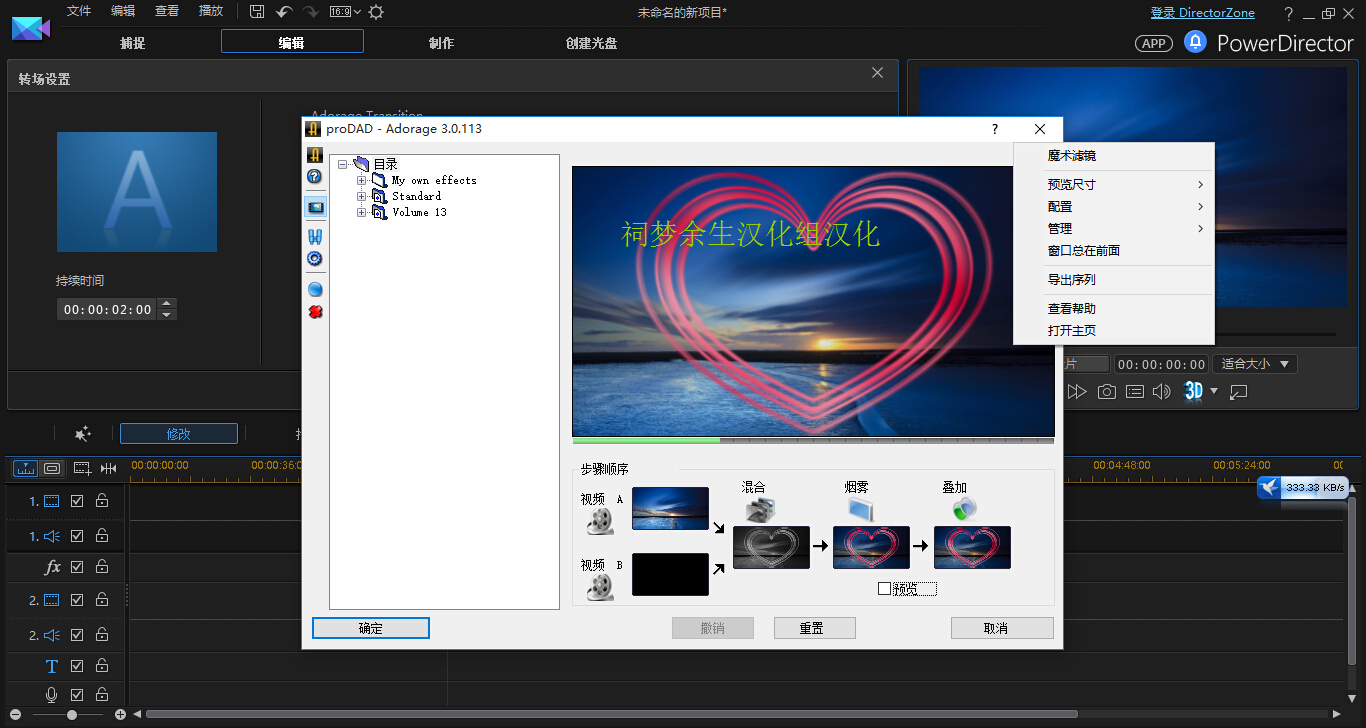Select the timeline view mode icon

tap(25, 468)
